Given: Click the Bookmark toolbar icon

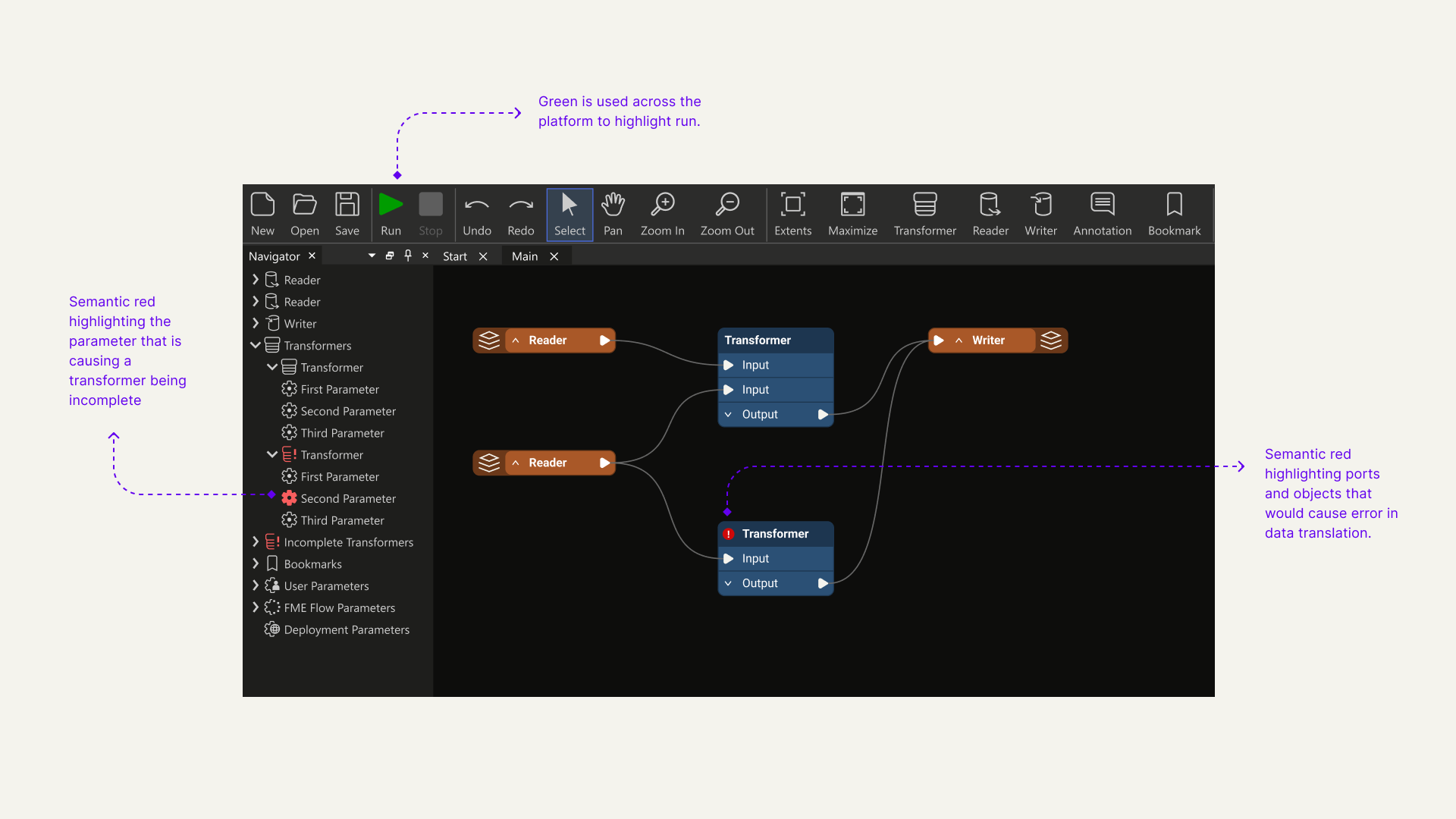Looking at the screenshot, I should (1174, 213).
